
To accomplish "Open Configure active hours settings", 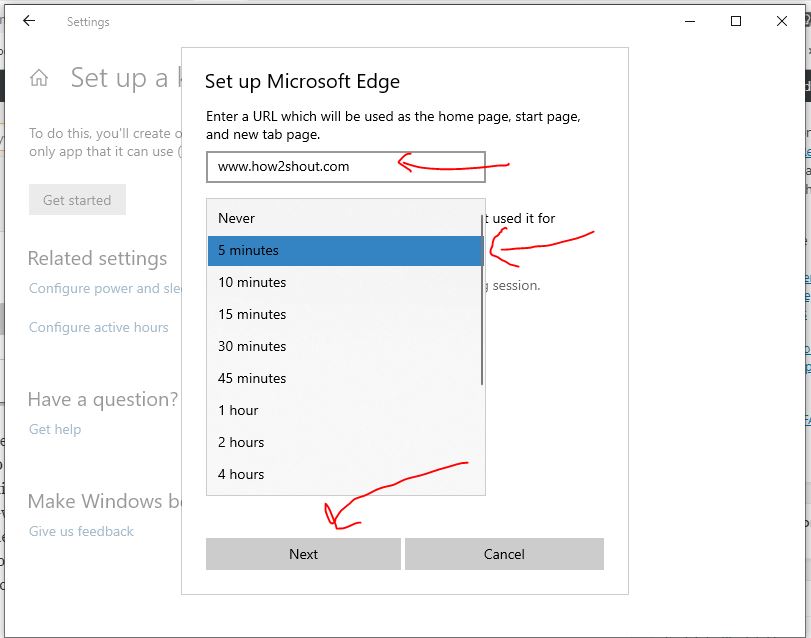I will click(101, 327).
